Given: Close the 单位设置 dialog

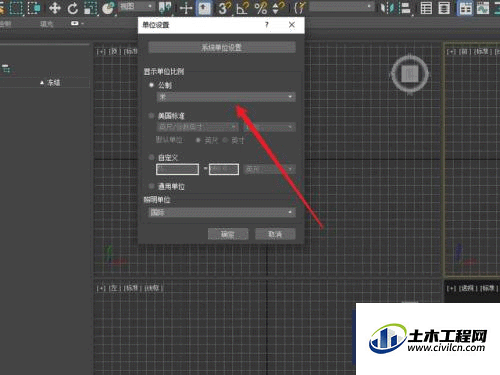Looking at the screenshot, I should coord(292,25).
